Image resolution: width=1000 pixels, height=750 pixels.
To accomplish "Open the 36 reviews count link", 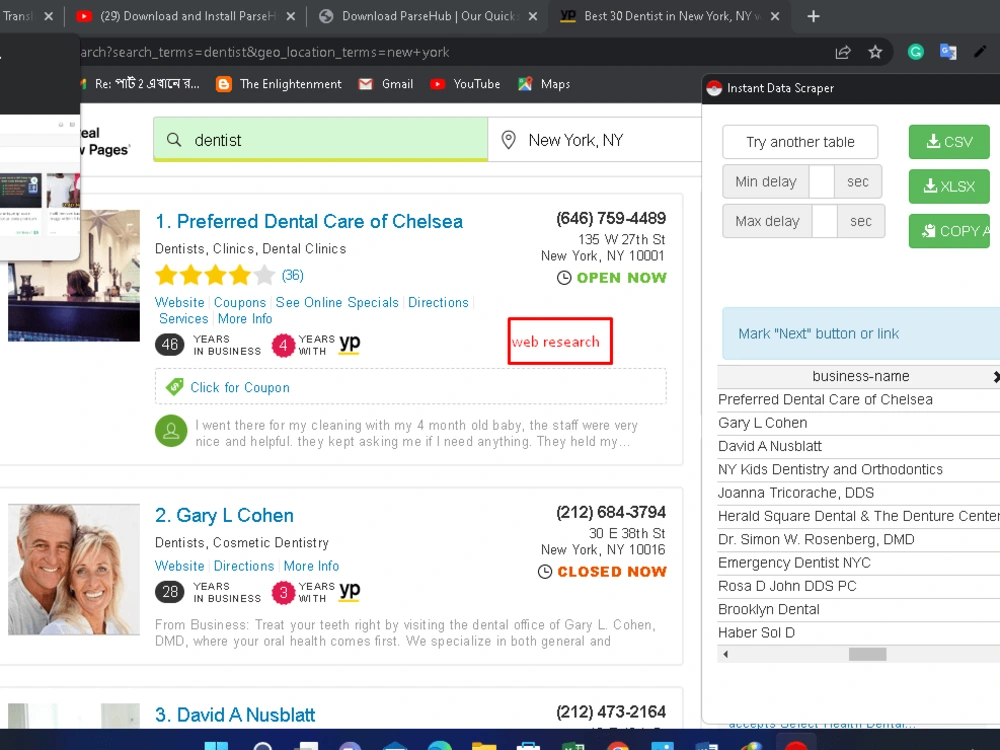I will [293, 276].
